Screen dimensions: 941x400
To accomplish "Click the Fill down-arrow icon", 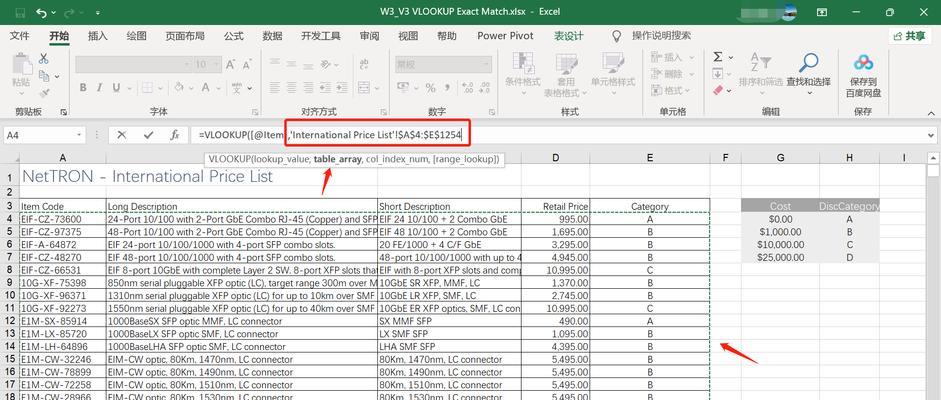I will pyautogui.click(x=718, y=74).
